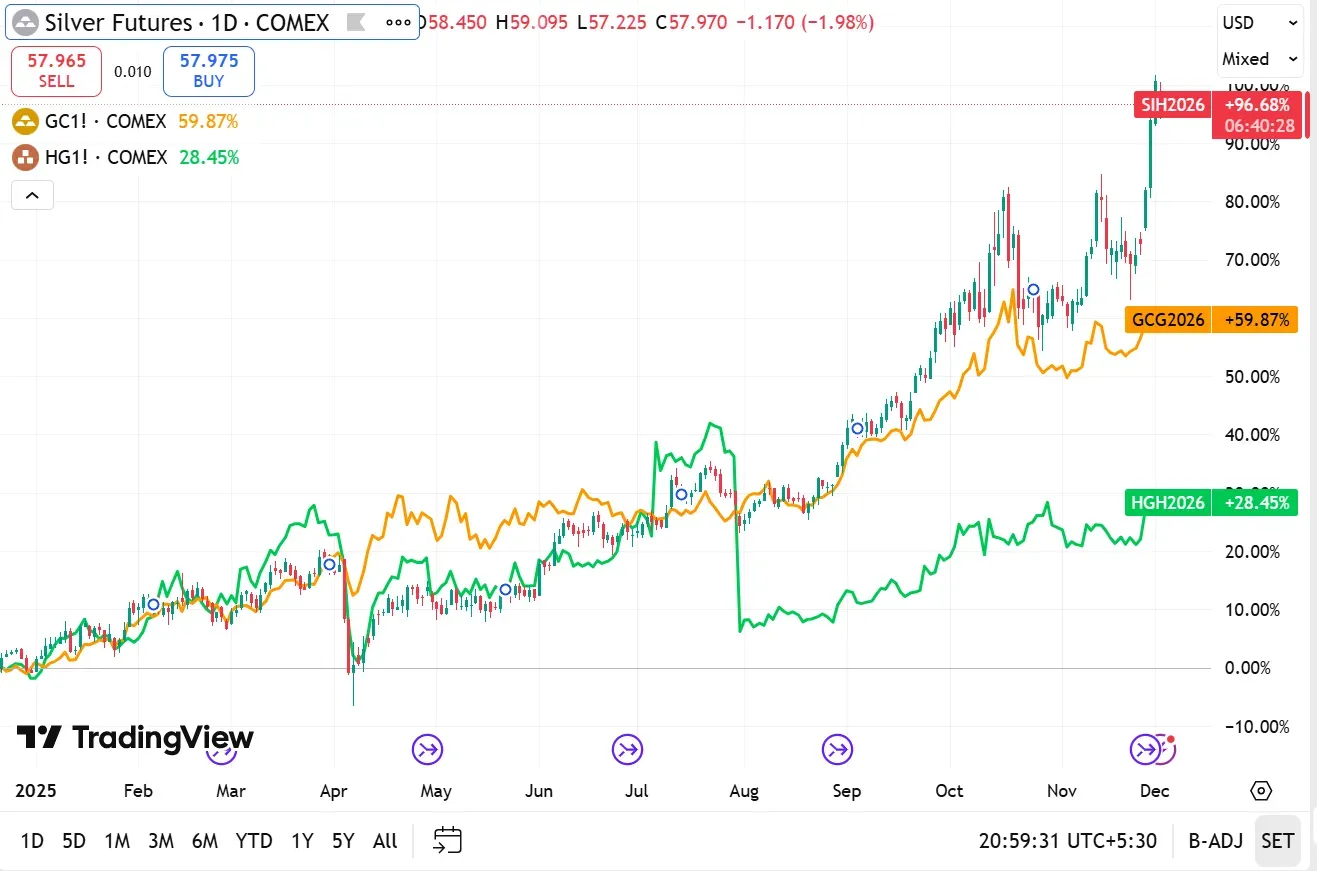This screenshot has height=871, width=1317.
Task: Open chart settings gear icon
Action: 1261,791
